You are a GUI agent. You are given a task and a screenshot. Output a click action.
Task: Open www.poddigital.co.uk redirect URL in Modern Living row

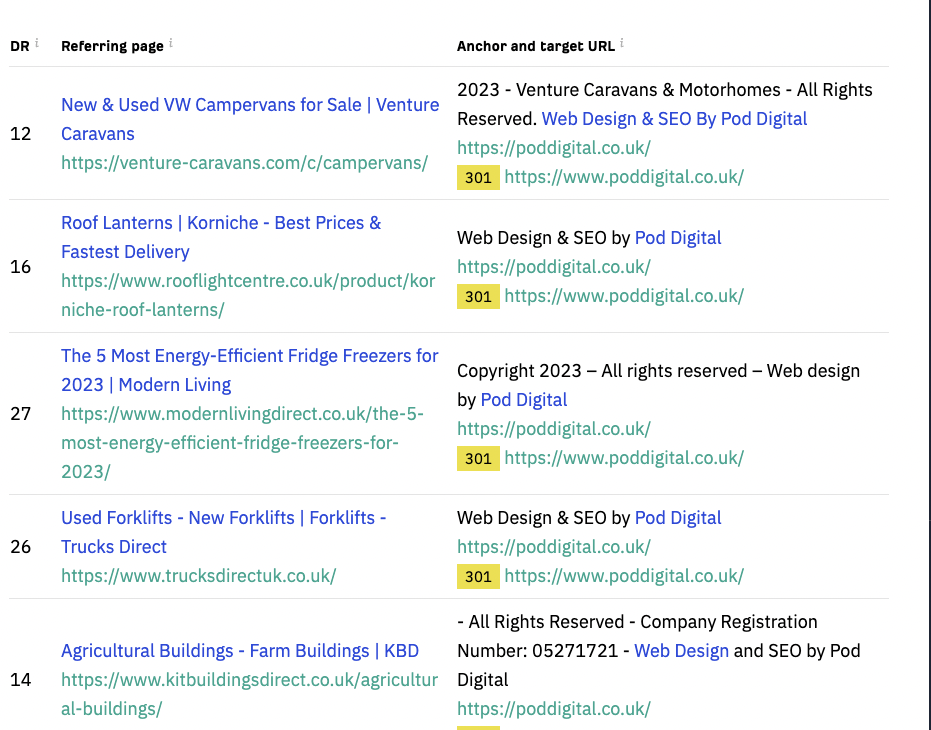pos(624,458)
